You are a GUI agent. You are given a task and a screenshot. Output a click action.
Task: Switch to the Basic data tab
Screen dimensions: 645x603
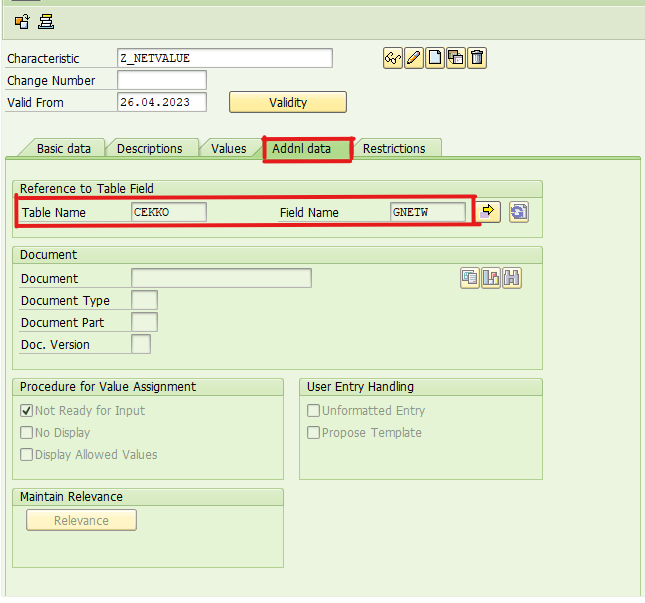(x=64, y=148)
